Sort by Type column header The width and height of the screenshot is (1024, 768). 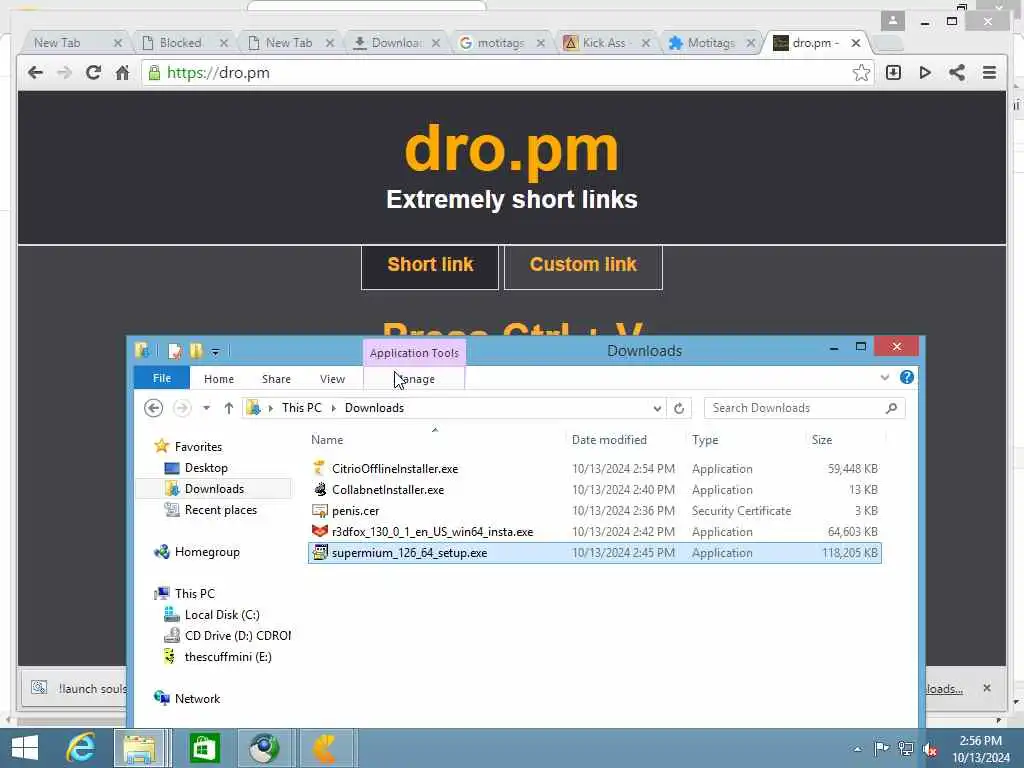pyautogui.click(x=705, y=440)
